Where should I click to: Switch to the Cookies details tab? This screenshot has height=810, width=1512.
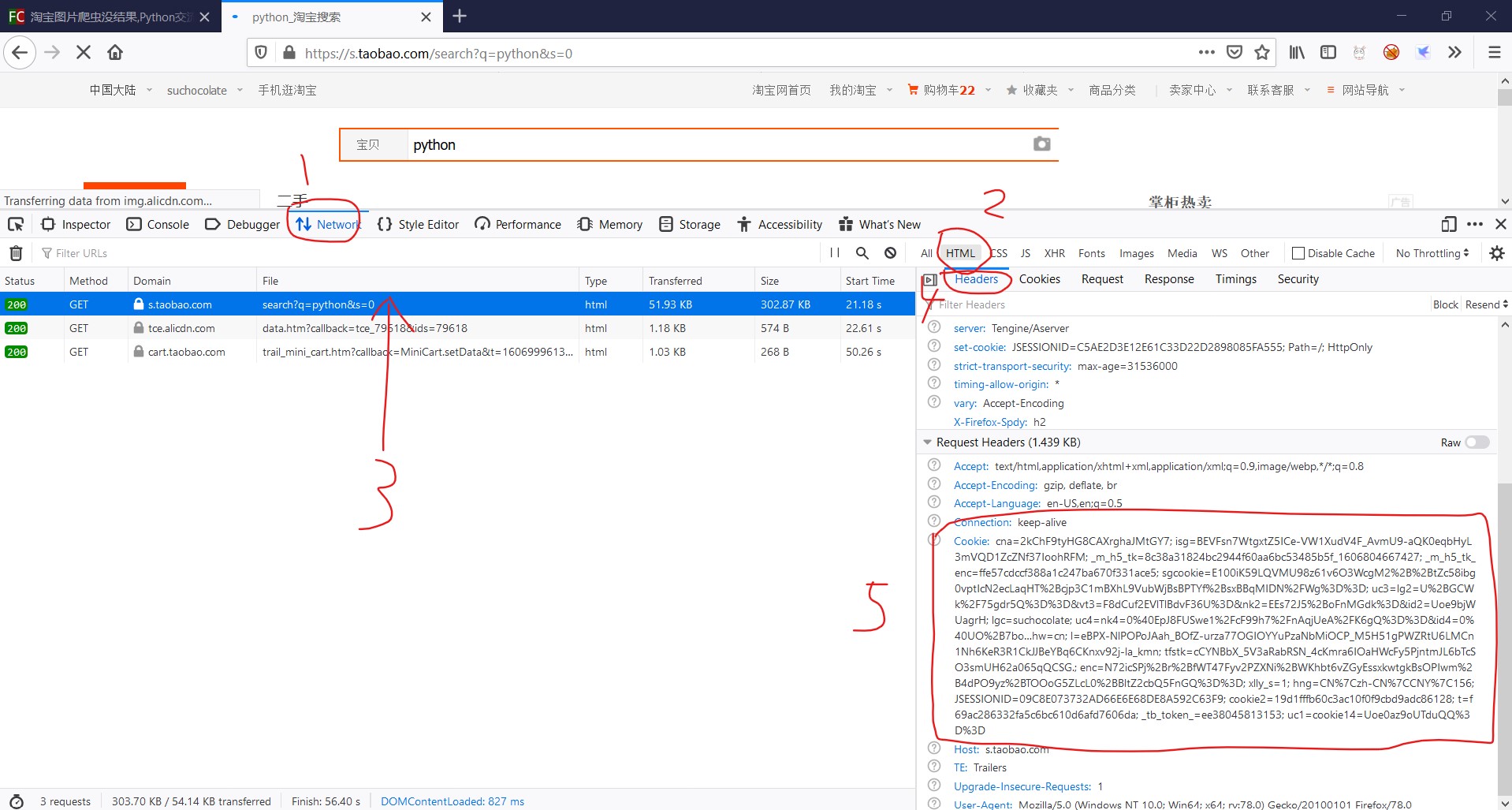(1039, 279)
